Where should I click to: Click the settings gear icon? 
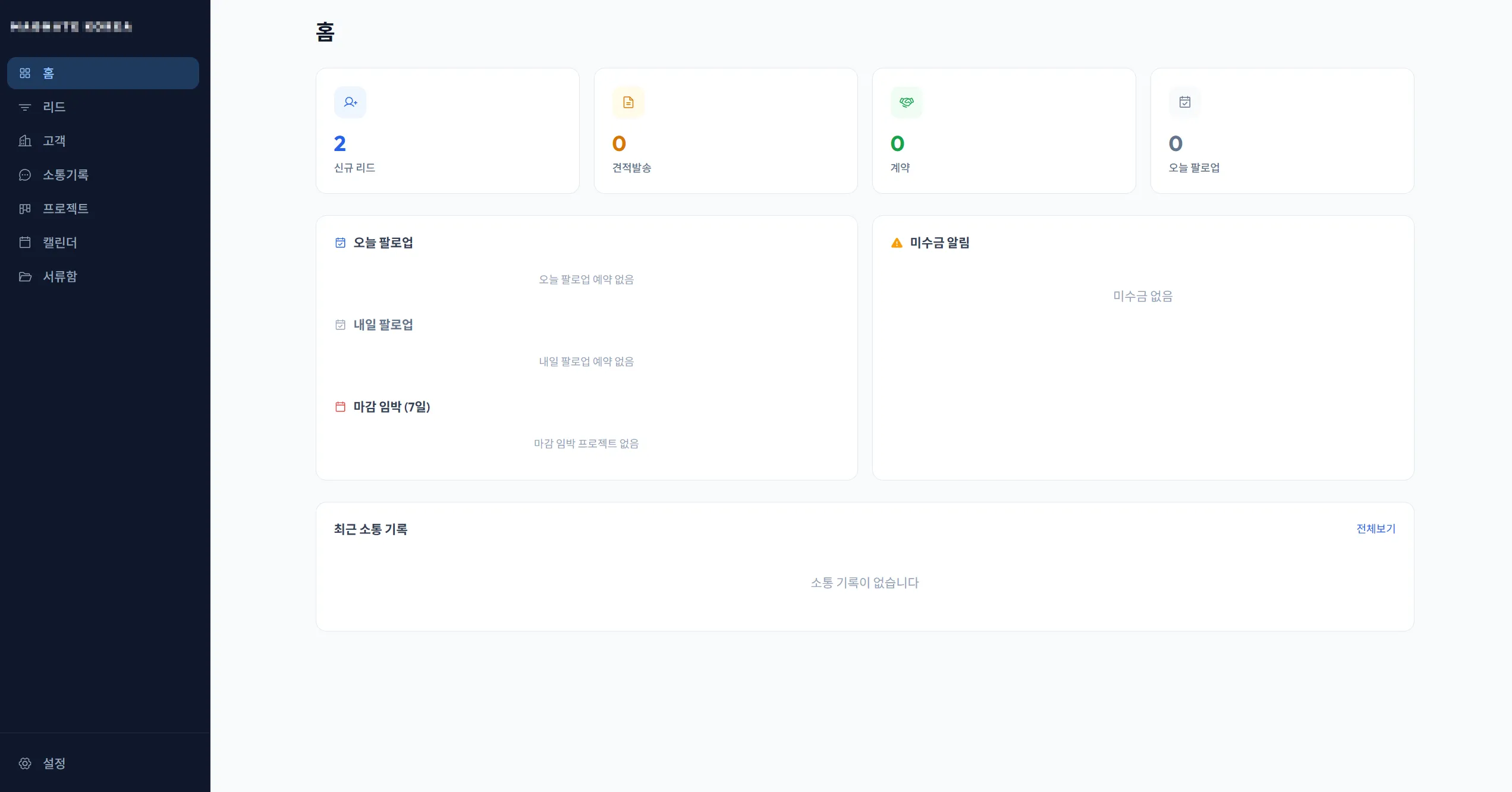click(25, 763)
